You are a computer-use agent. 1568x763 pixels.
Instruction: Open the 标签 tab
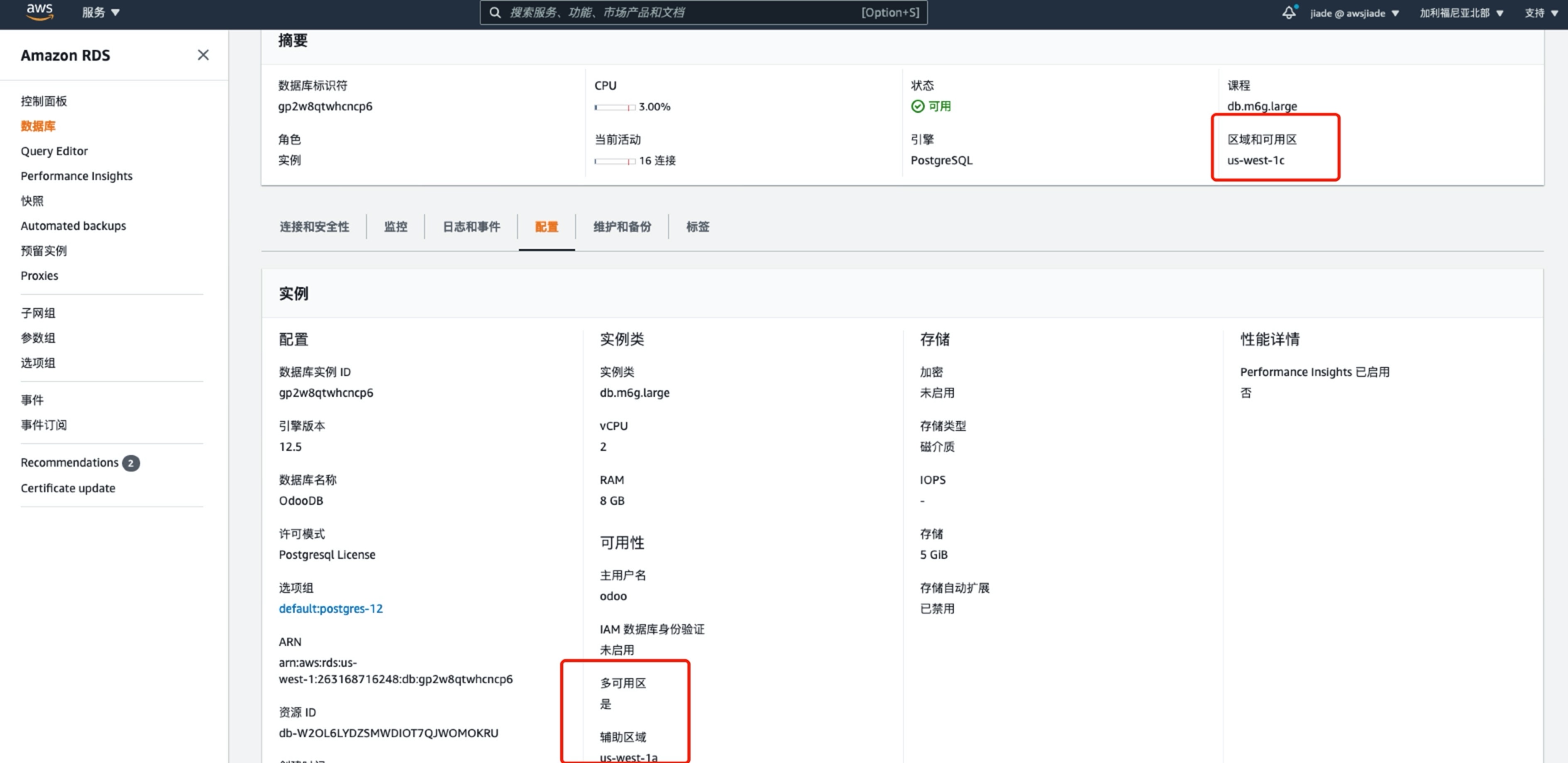(698, 227)
